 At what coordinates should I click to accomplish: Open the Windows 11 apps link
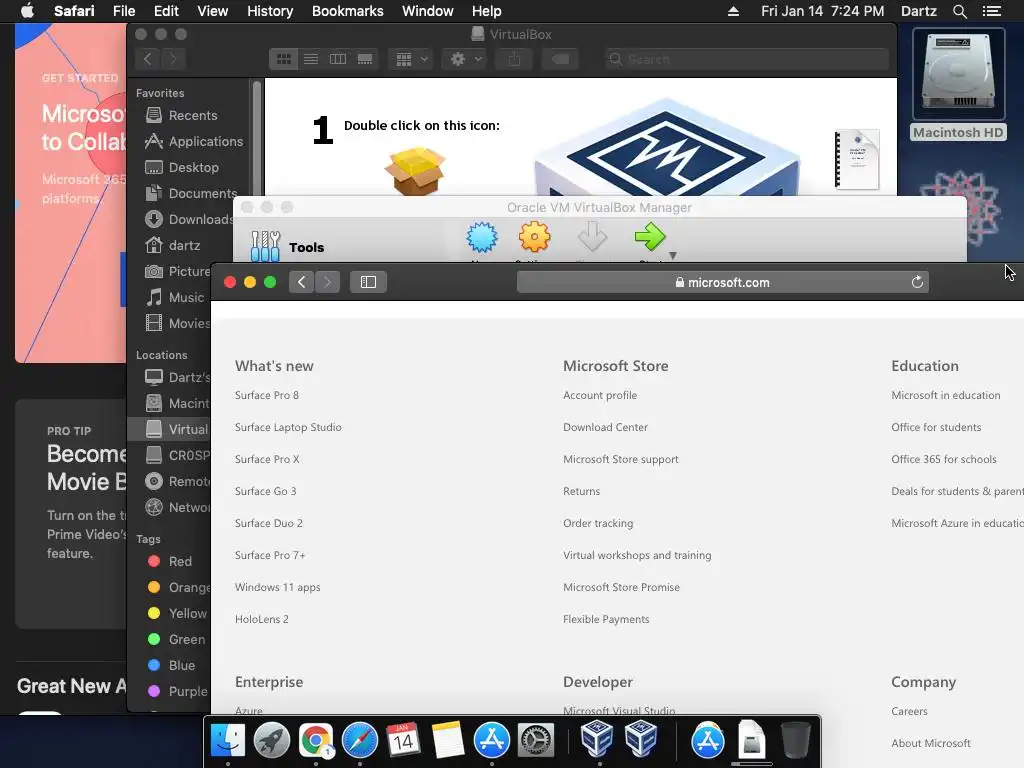tap(278, 587)
